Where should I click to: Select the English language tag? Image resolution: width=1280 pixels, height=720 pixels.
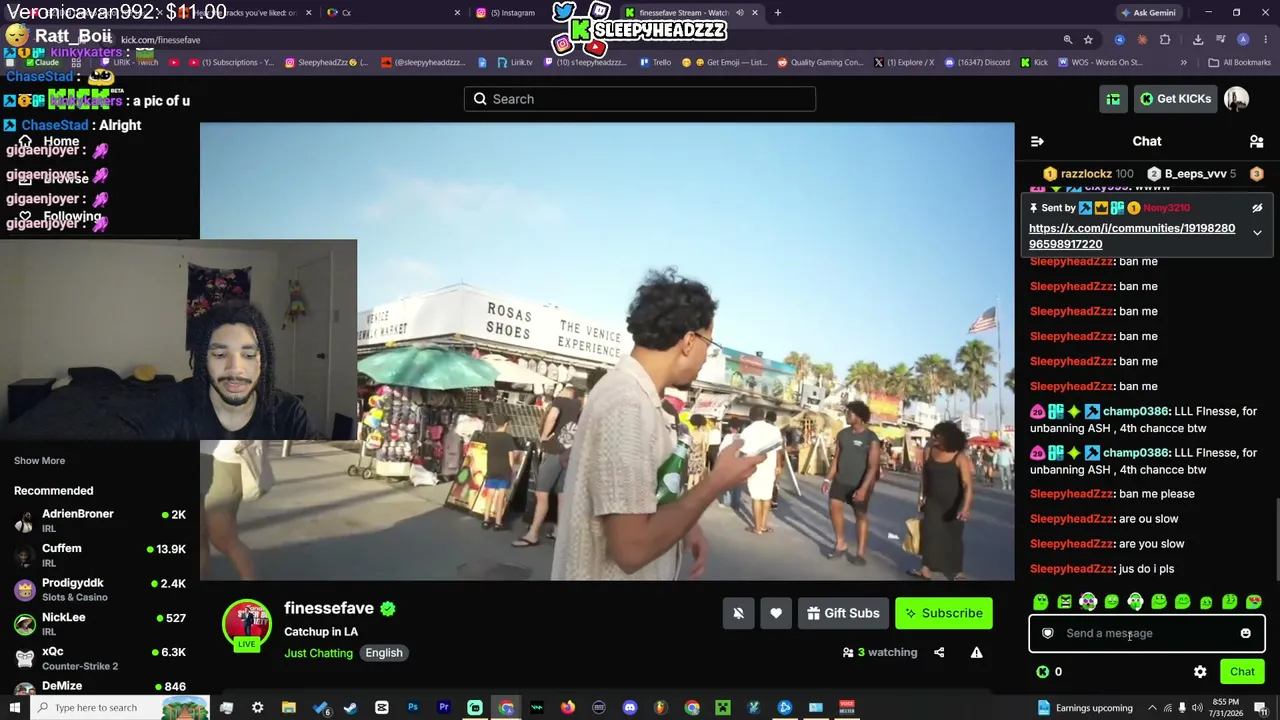tap(384, 653)
